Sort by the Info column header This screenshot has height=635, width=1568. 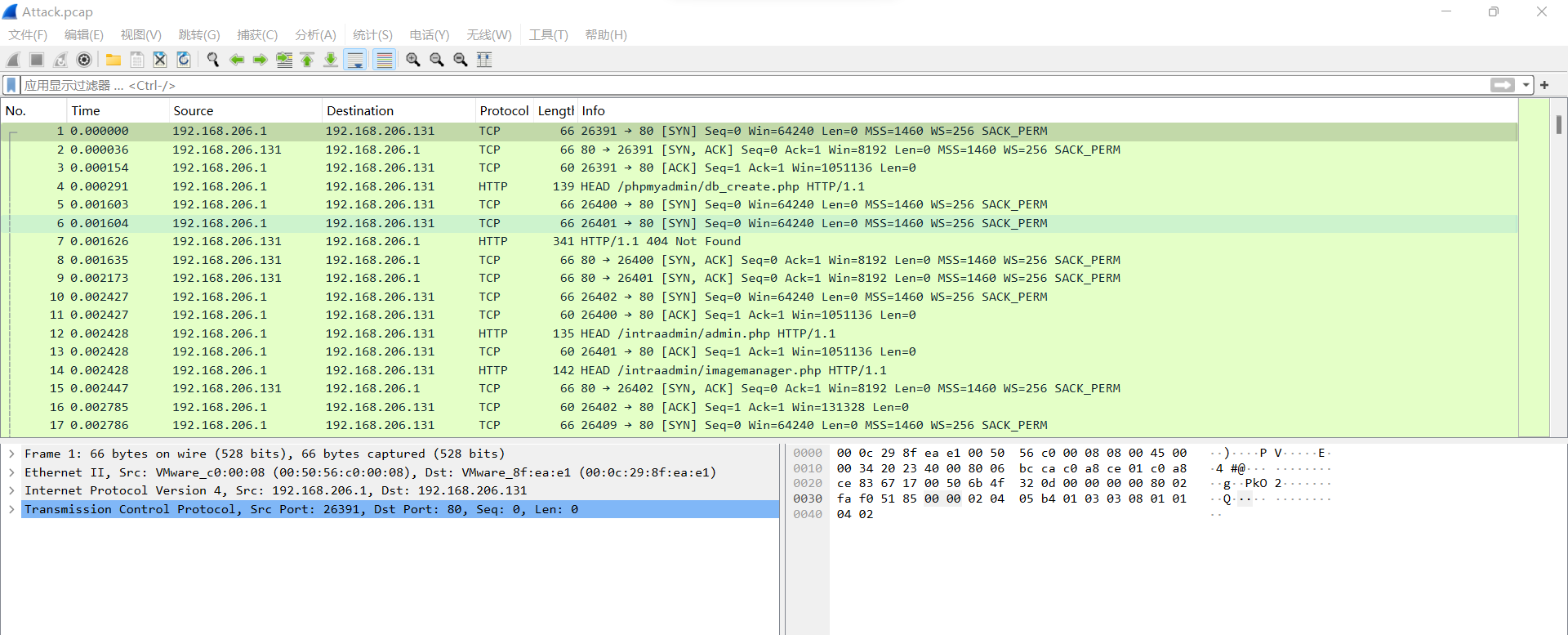pos(1048,110)
